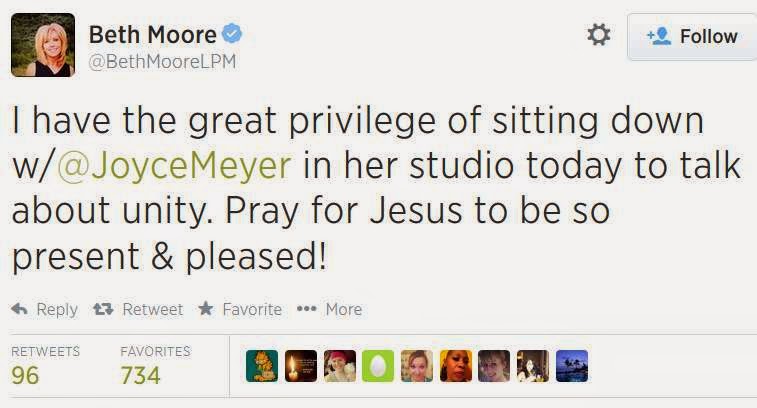Expand the More options menu

click(x=329, y=309)
